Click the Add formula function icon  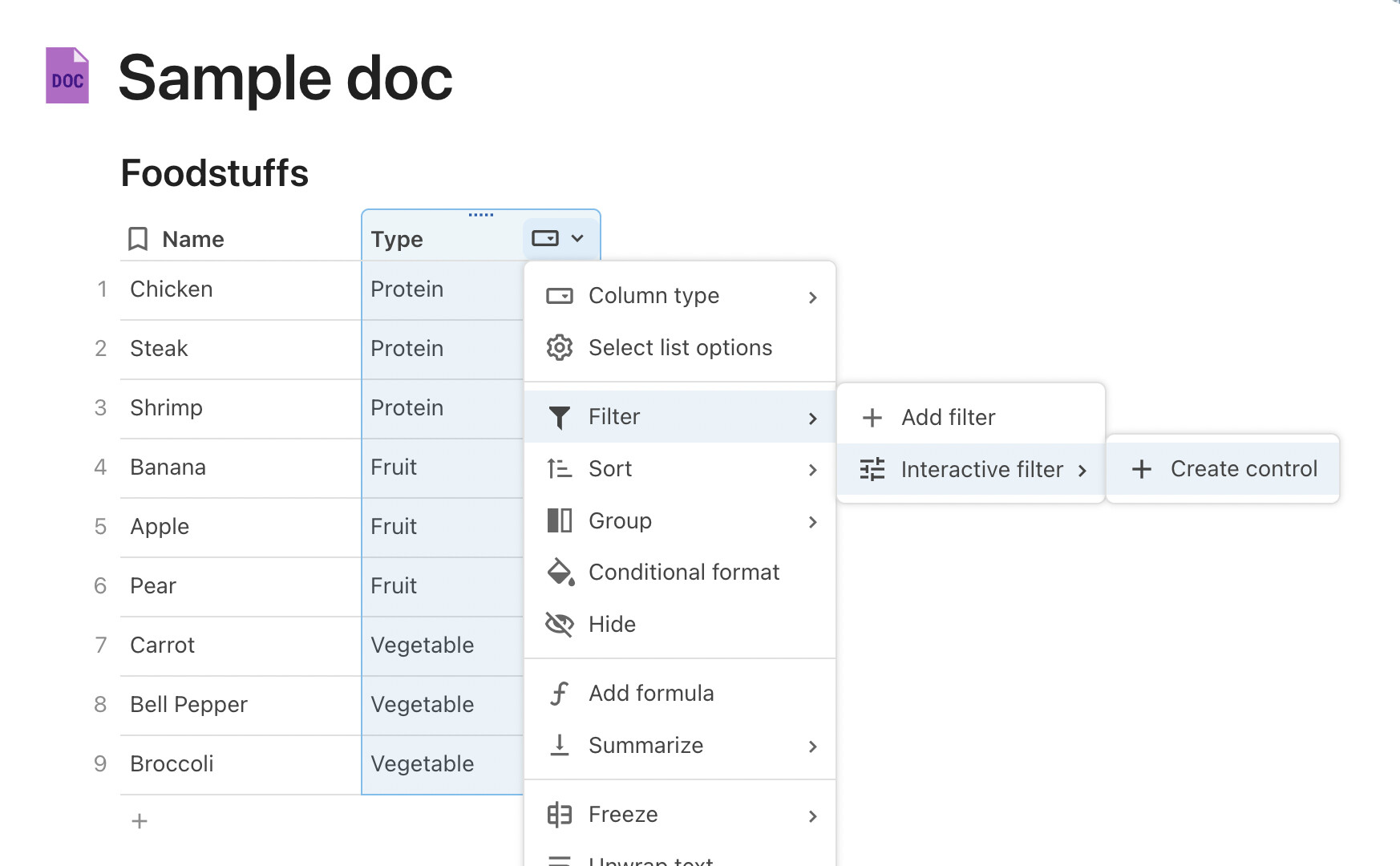559,694
